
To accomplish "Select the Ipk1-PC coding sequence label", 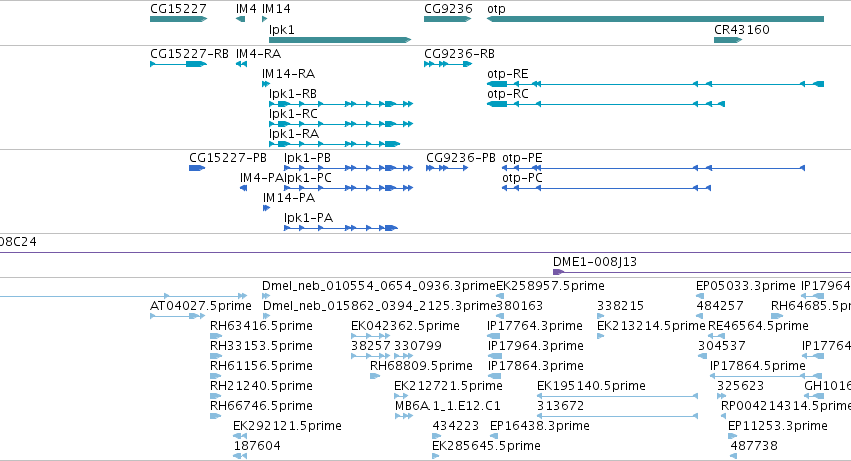I will pyautogui.click(x=308, y=178).
